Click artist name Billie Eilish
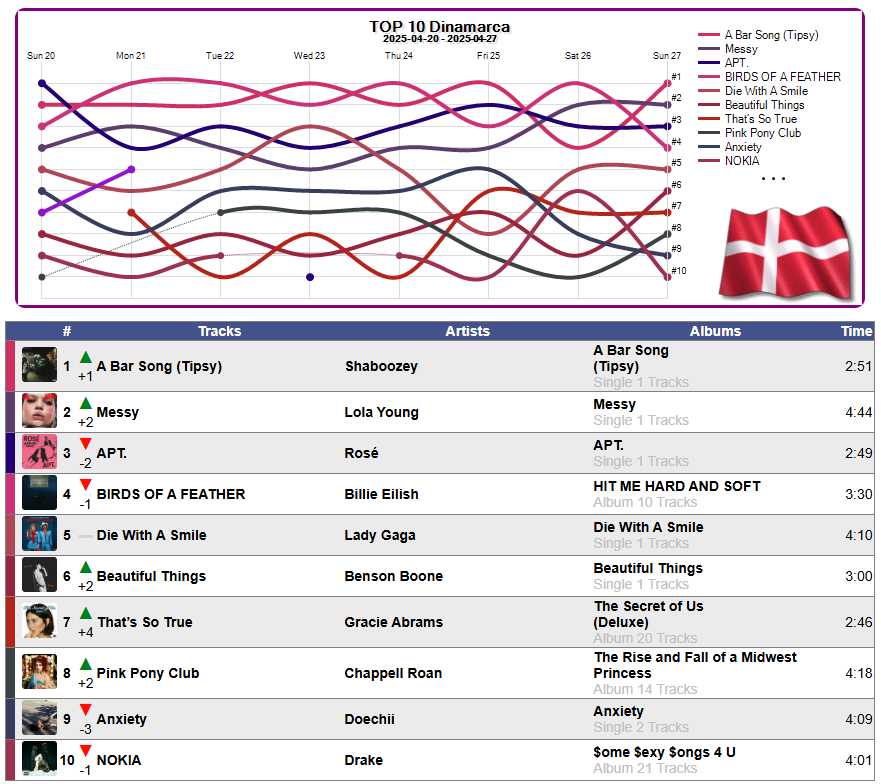The width and height of the screenshot is (881, 784). pos(382,494)
